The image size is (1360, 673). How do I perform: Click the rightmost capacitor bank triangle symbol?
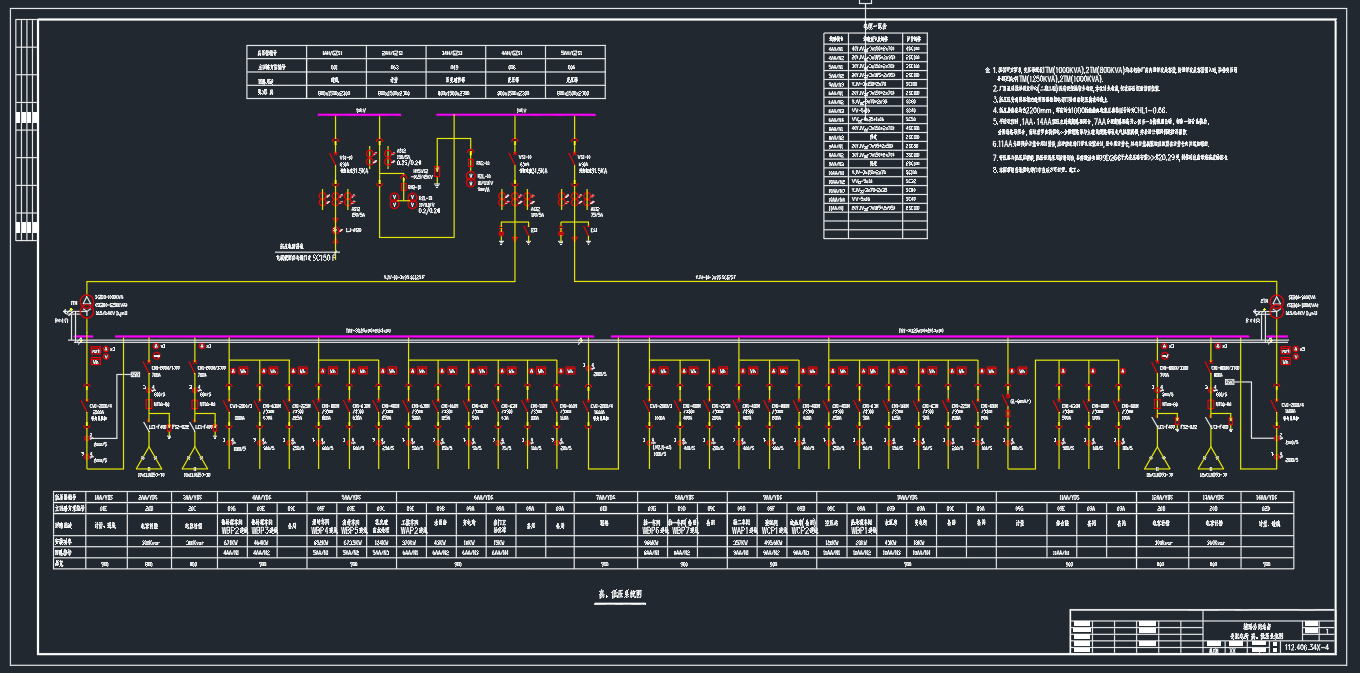click(1211, 459)
